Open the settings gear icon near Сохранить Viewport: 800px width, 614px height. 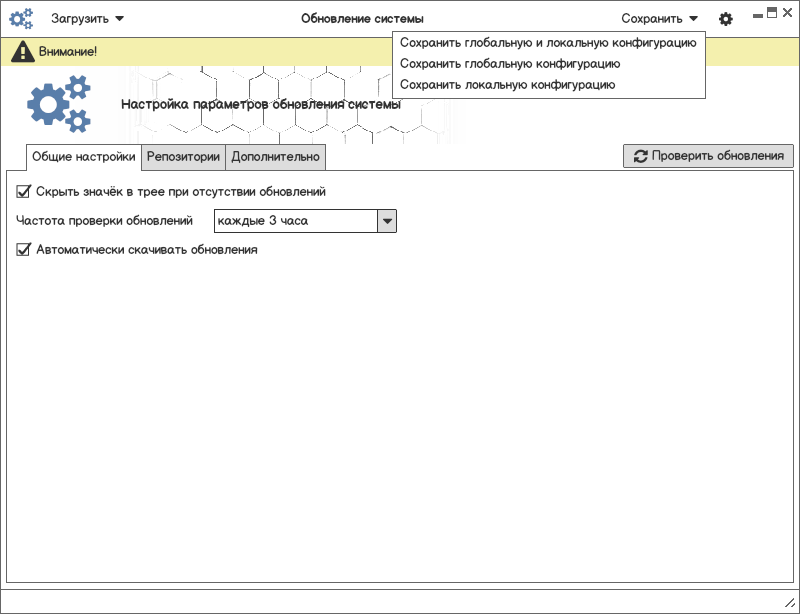[x=726, y=19]
